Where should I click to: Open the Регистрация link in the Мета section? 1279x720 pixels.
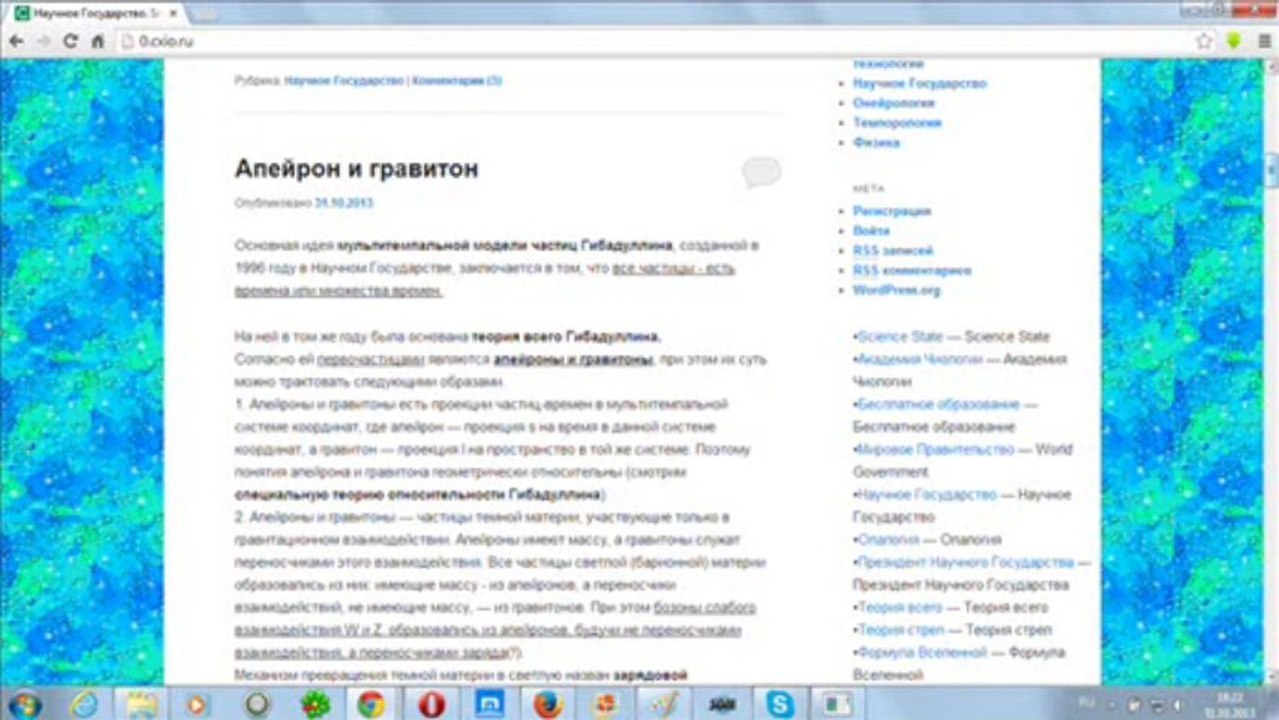[892, 211]
